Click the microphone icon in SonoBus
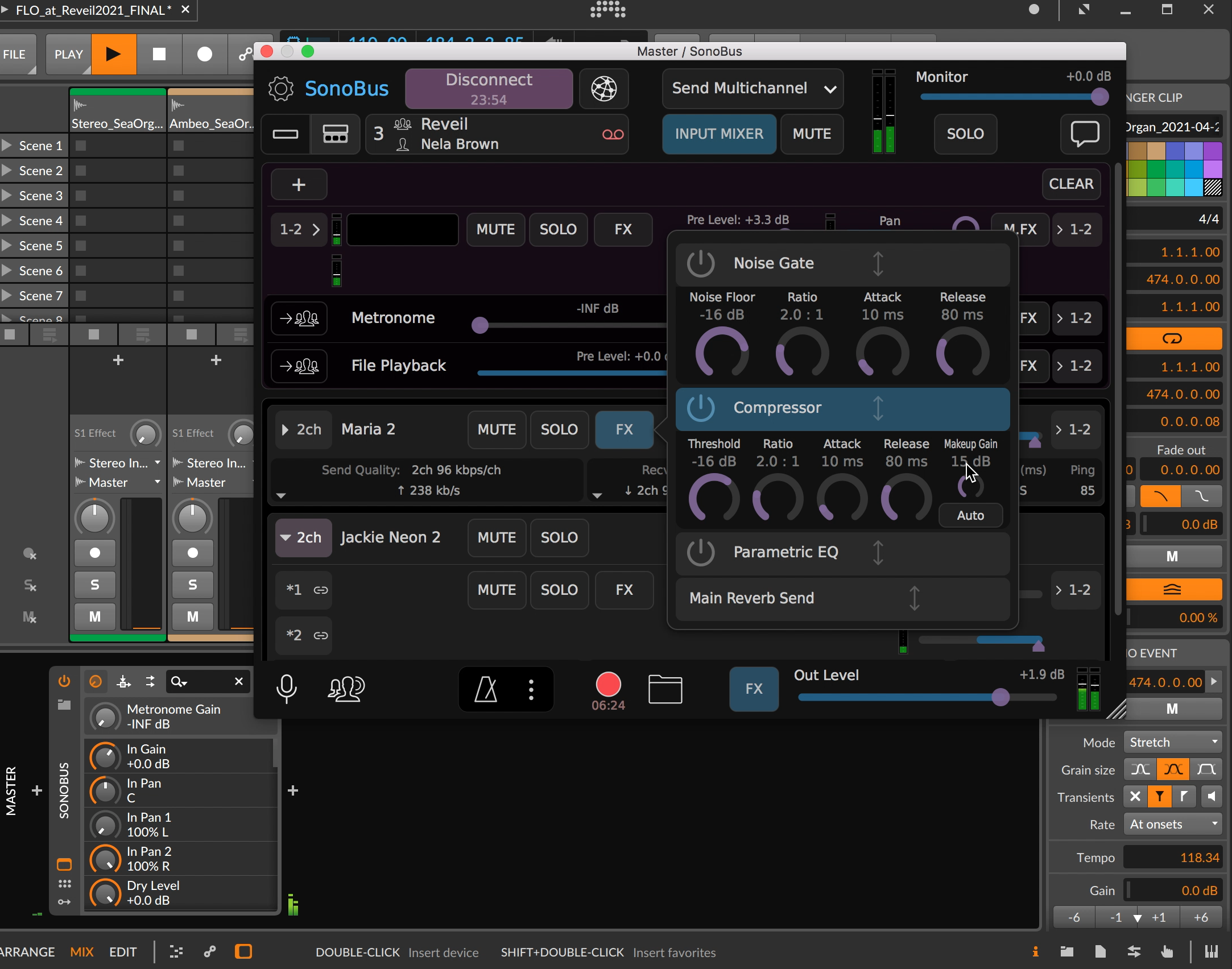Image resolution: width=1232 pixels, height=969 pixels. (x=286, y=689)
